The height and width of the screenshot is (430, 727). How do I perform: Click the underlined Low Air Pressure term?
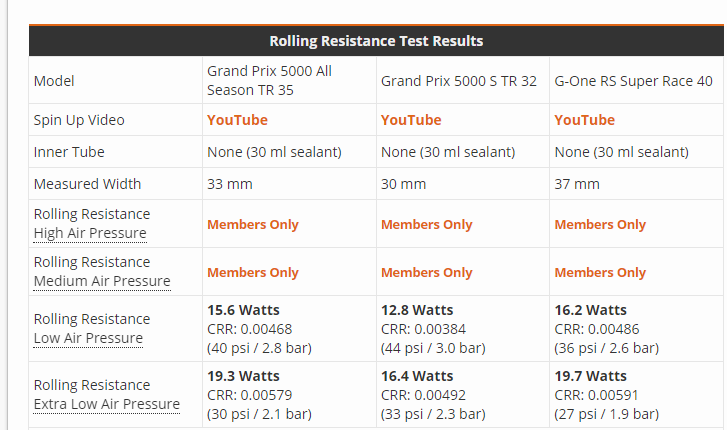(88, 339)
